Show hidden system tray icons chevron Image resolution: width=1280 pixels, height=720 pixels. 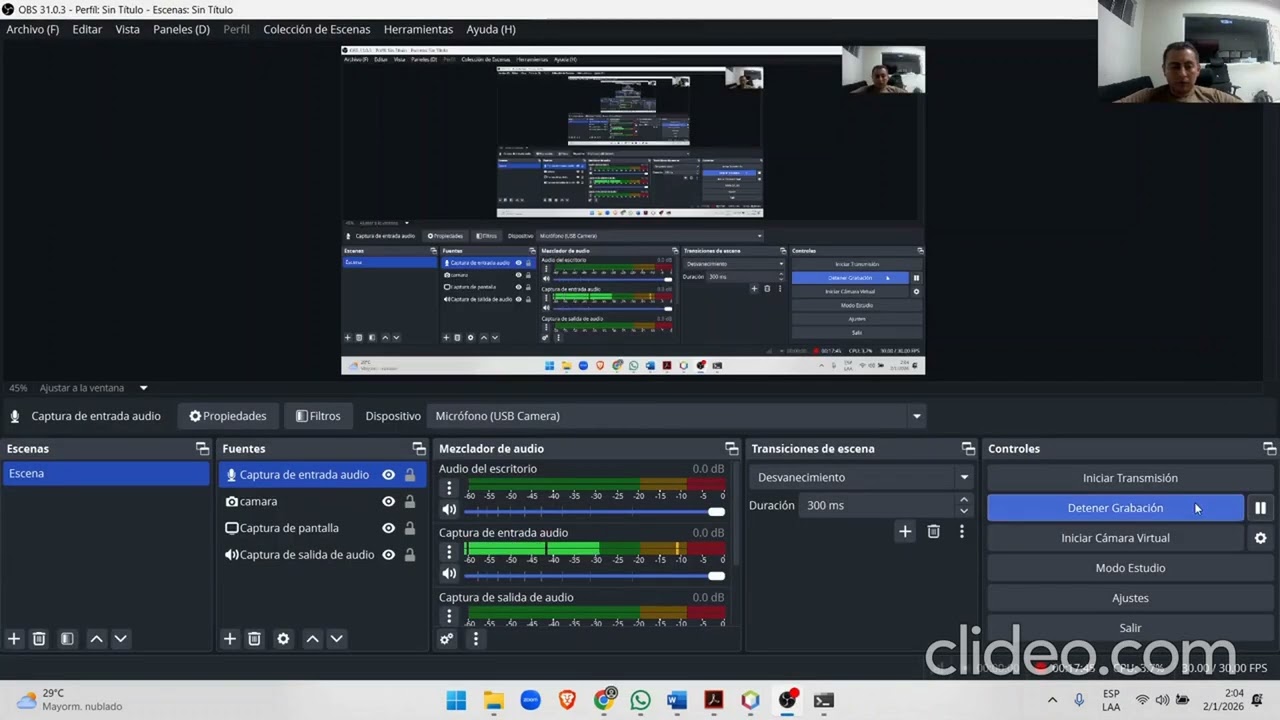1052,700
